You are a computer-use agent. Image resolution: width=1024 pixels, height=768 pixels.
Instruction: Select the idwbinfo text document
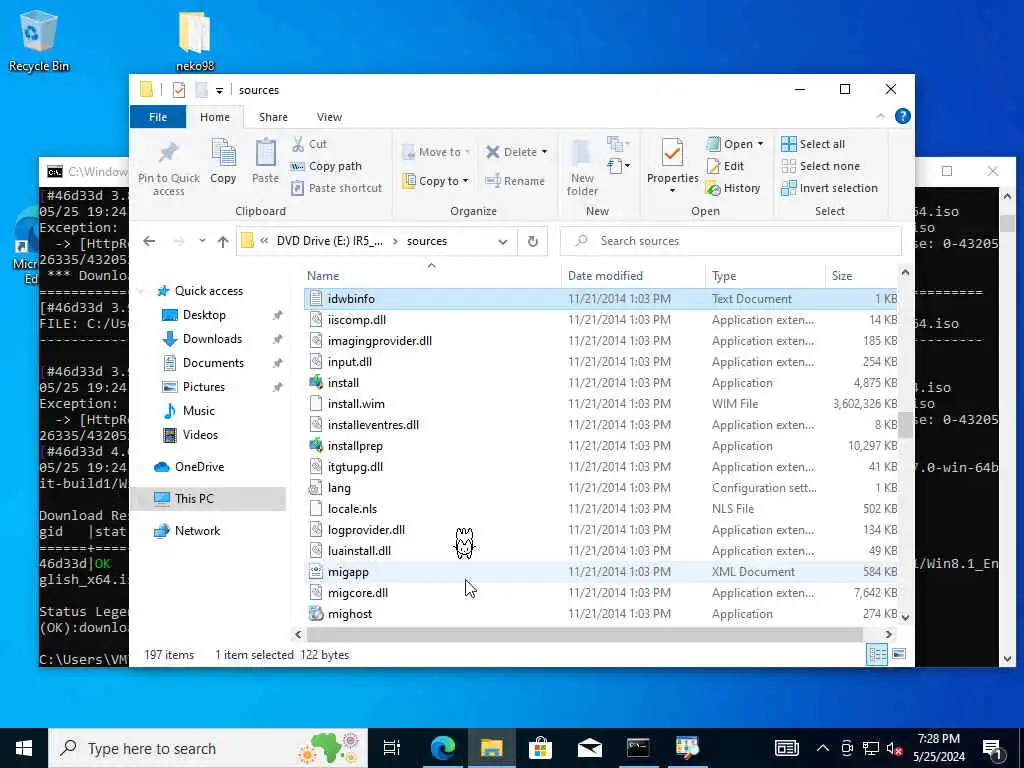[x=601, y=298]
